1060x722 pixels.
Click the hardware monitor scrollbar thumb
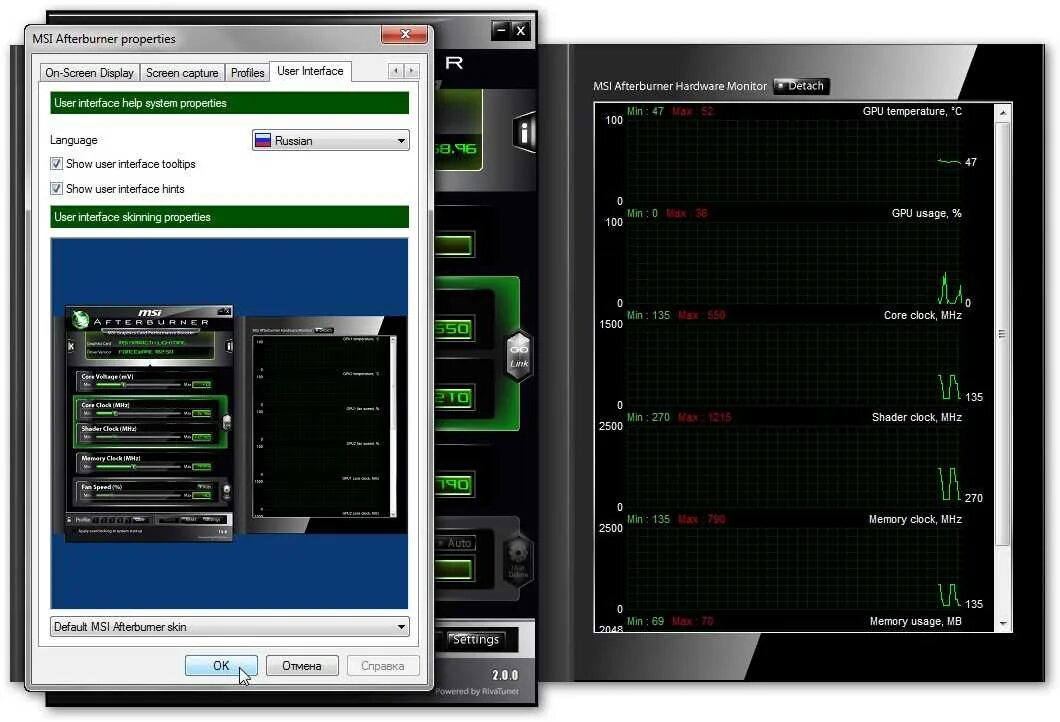pyautogui.click(x=1002, y=335)
